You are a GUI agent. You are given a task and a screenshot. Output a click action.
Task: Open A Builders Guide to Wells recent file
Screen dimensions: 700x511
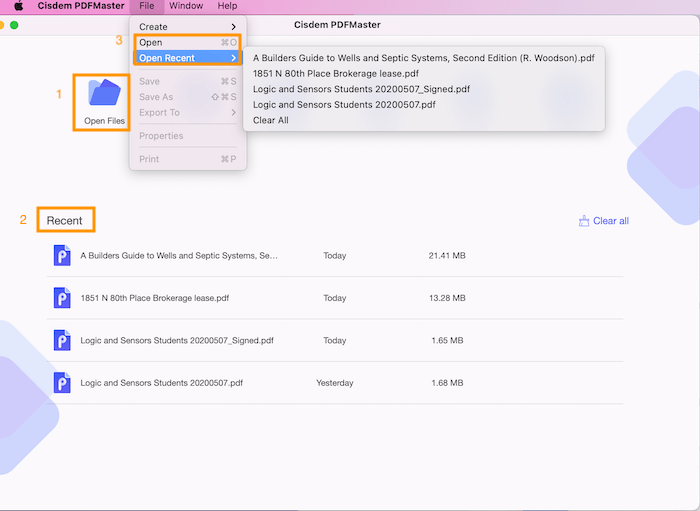click(x=335, y=256)
